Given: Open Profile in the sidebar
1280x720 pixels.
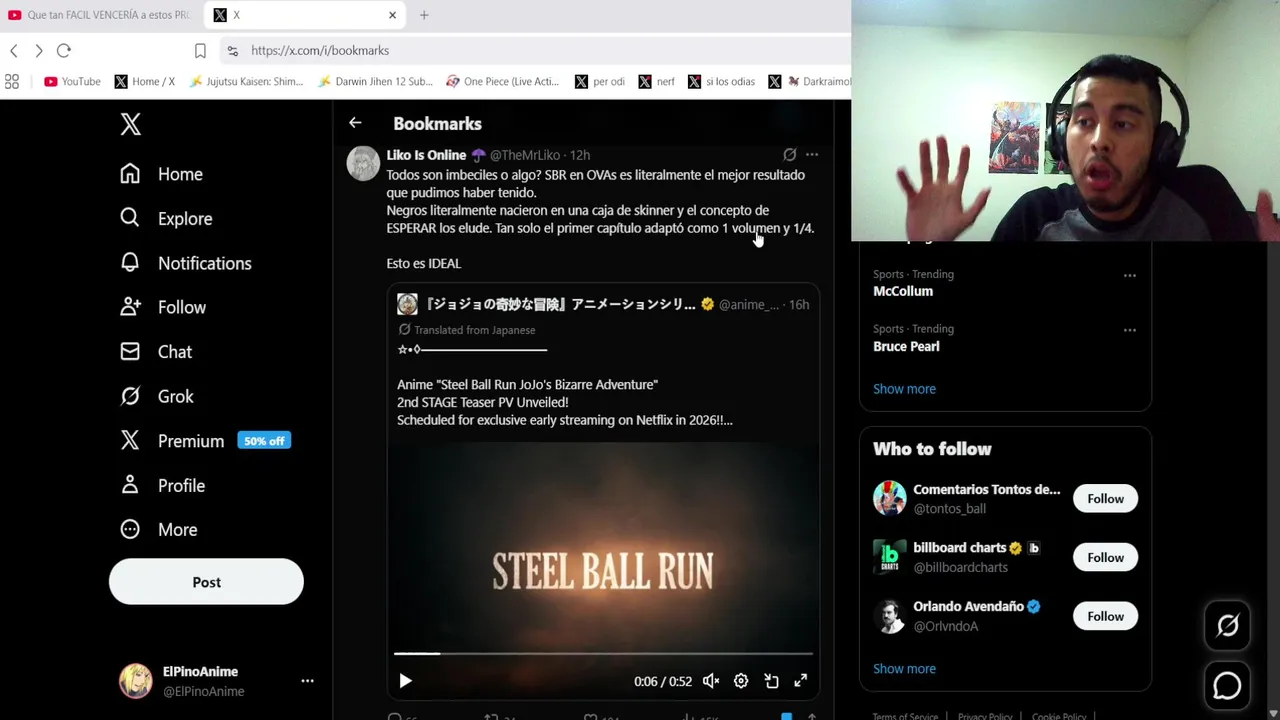Looking at the screenshot, I should point(162,485).
